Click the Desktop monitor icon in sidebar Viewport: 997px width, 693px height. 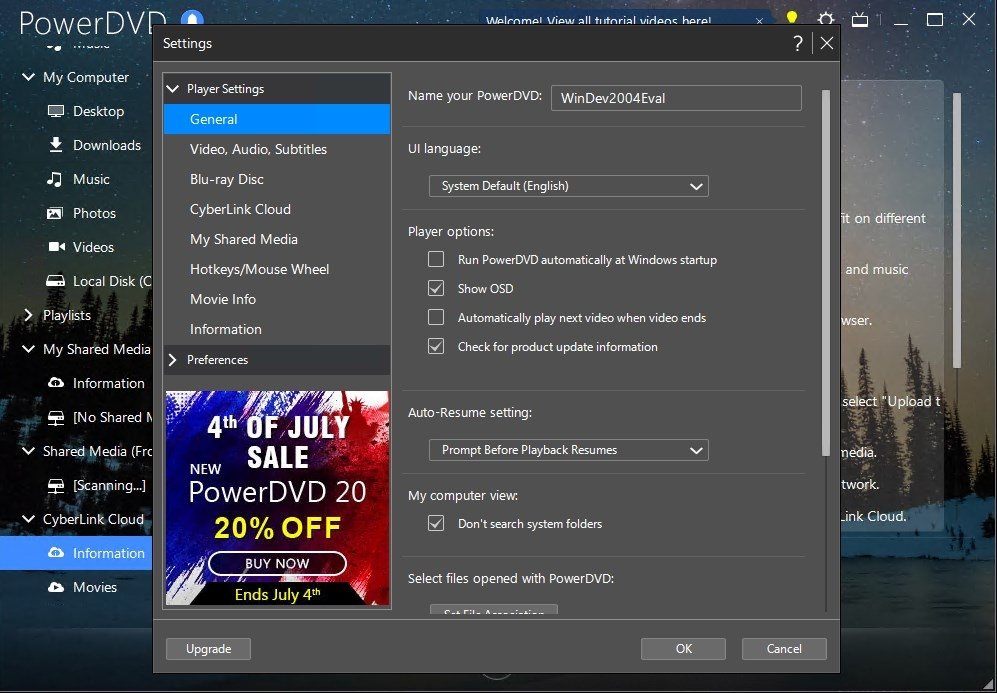click(x=56, y=111)
